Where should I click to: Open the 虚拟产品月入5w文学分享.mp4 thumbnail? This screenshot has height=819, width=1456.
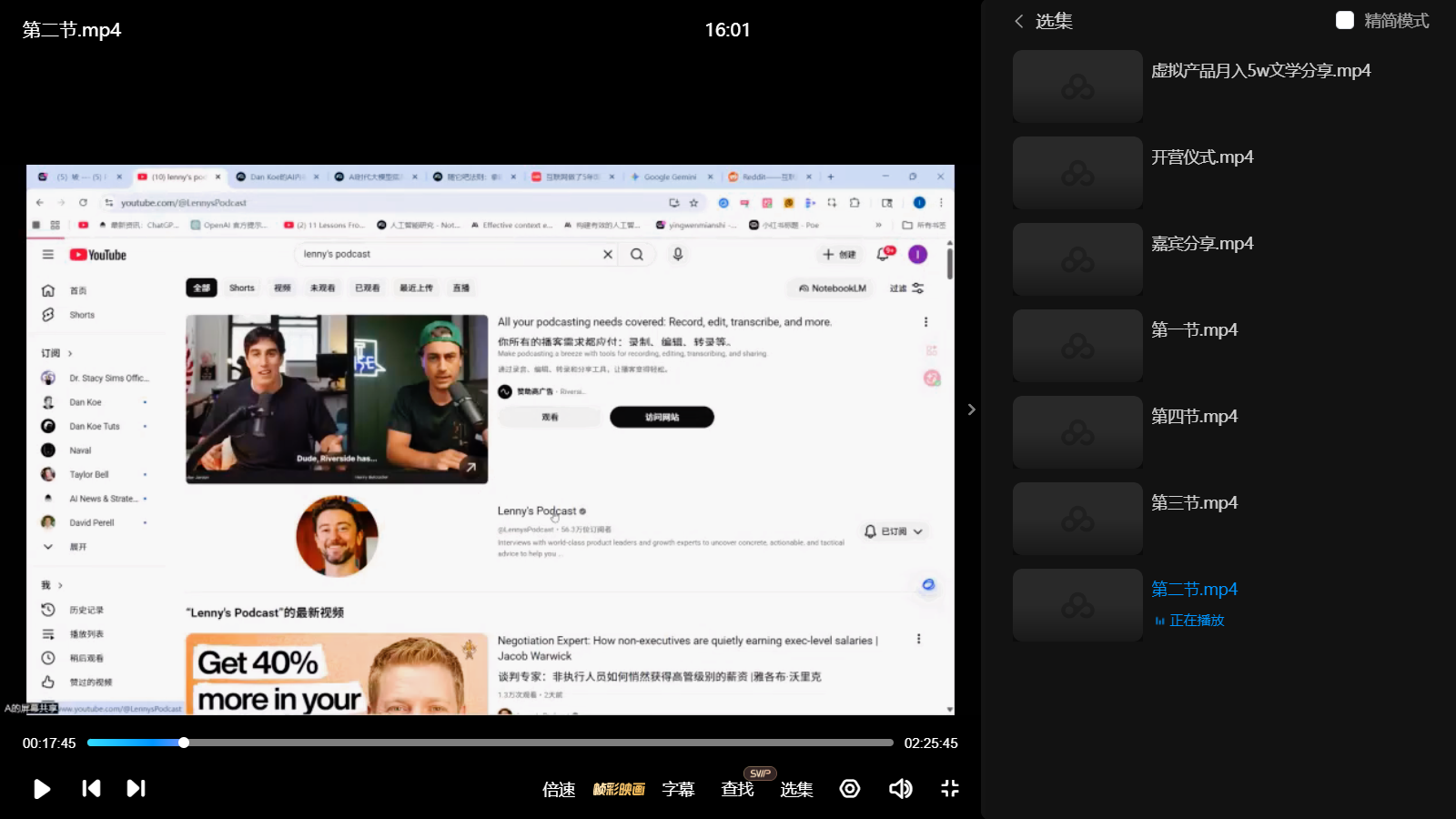click(1077, 86)
